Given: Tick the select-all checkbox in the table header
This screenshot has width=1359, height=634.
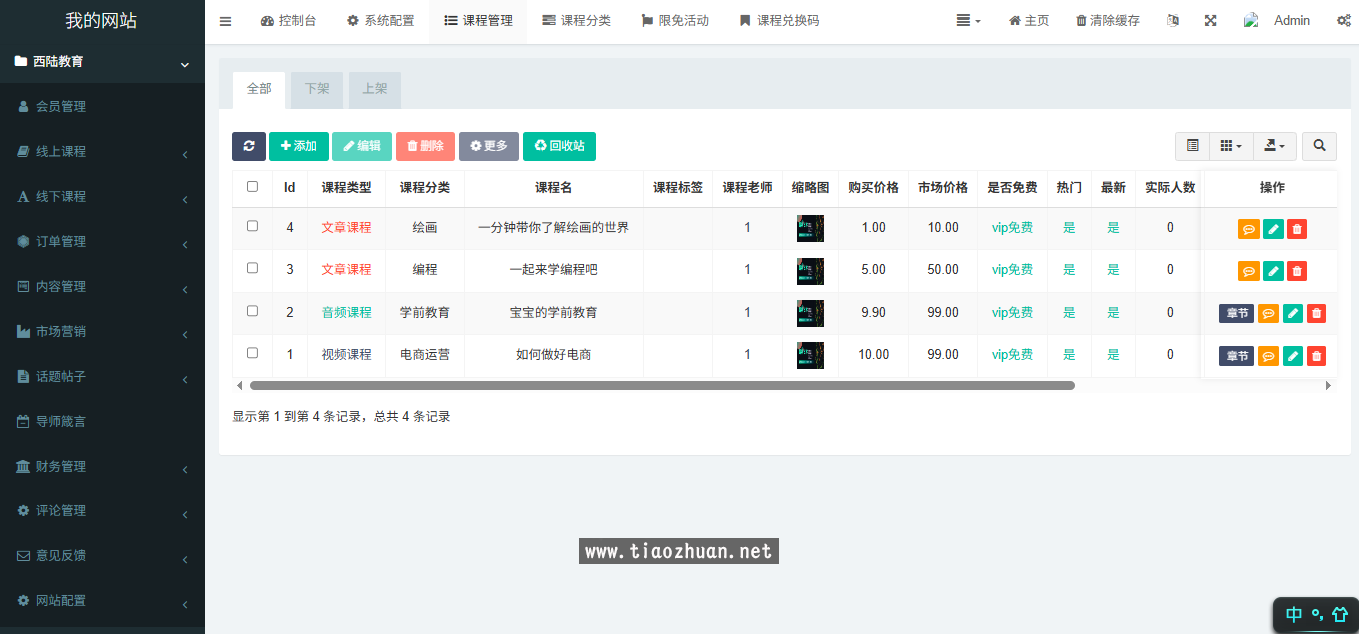Looking at the screenshot, I should point(252,187).
